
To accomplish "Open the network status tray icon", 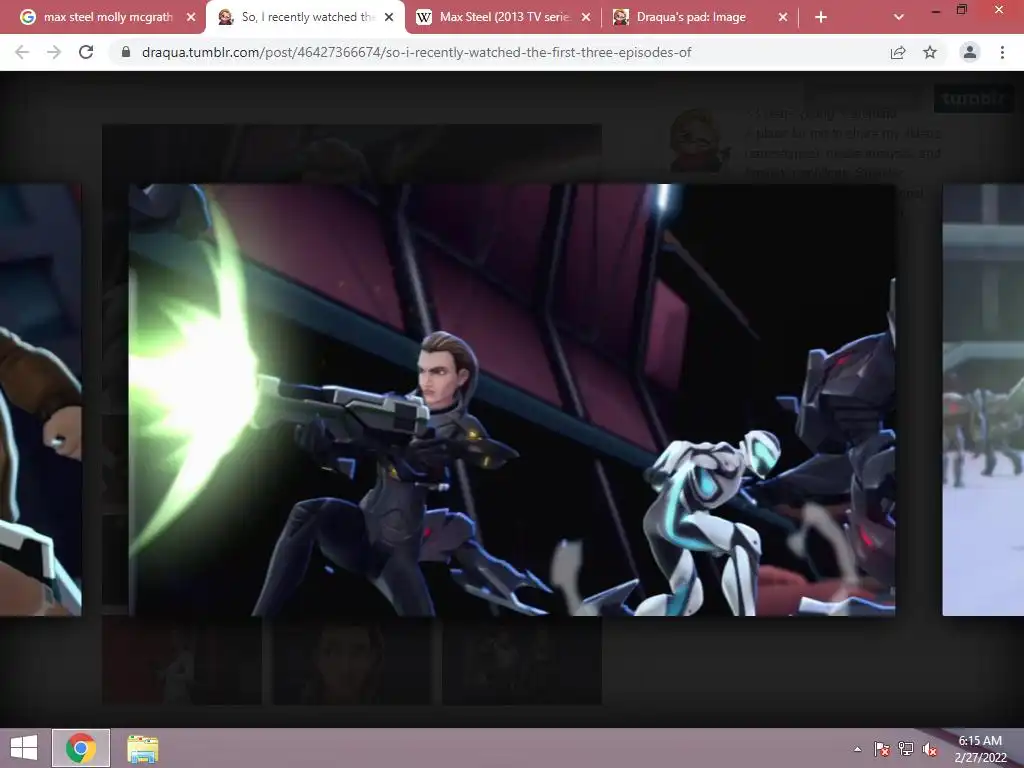I will tap(906, 749).
